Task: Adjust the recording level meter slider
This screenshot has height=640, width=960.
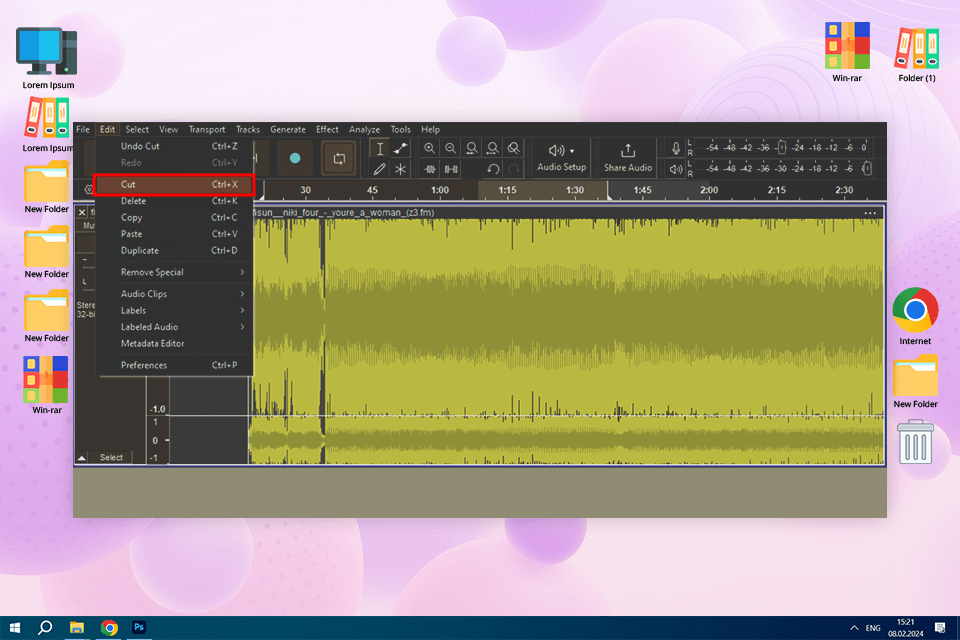Action: pyautogui.click(x=782, y=148)
